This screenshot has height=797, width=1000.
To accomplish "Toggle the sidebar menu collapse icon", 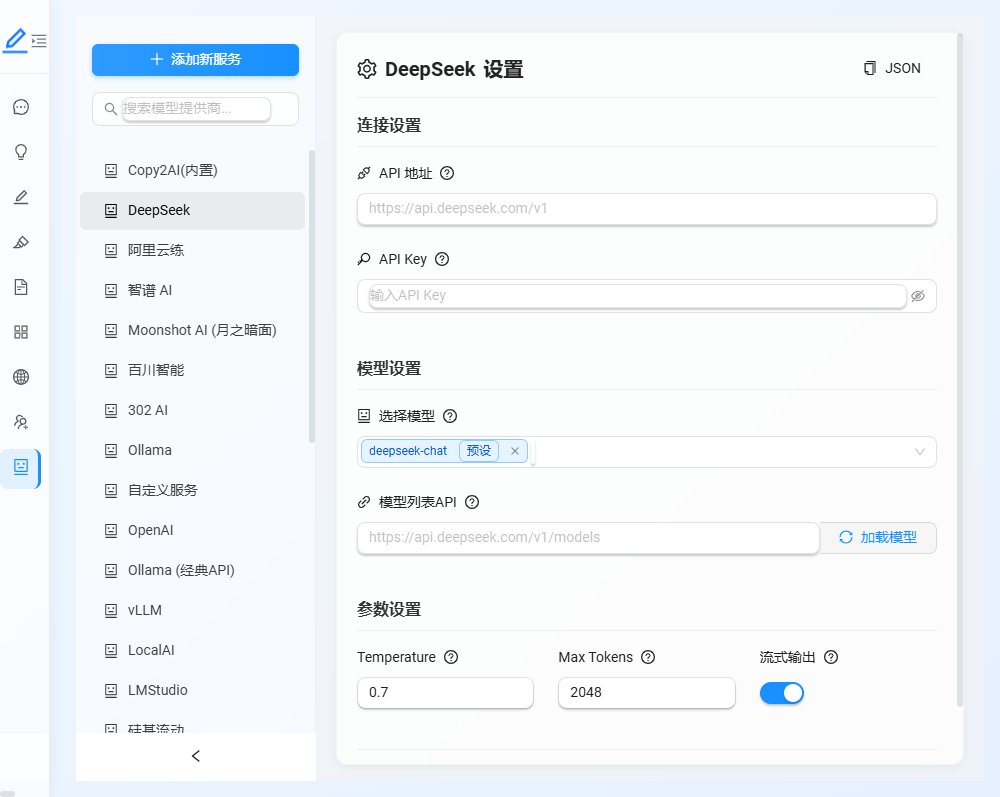I will coord(39,41).
